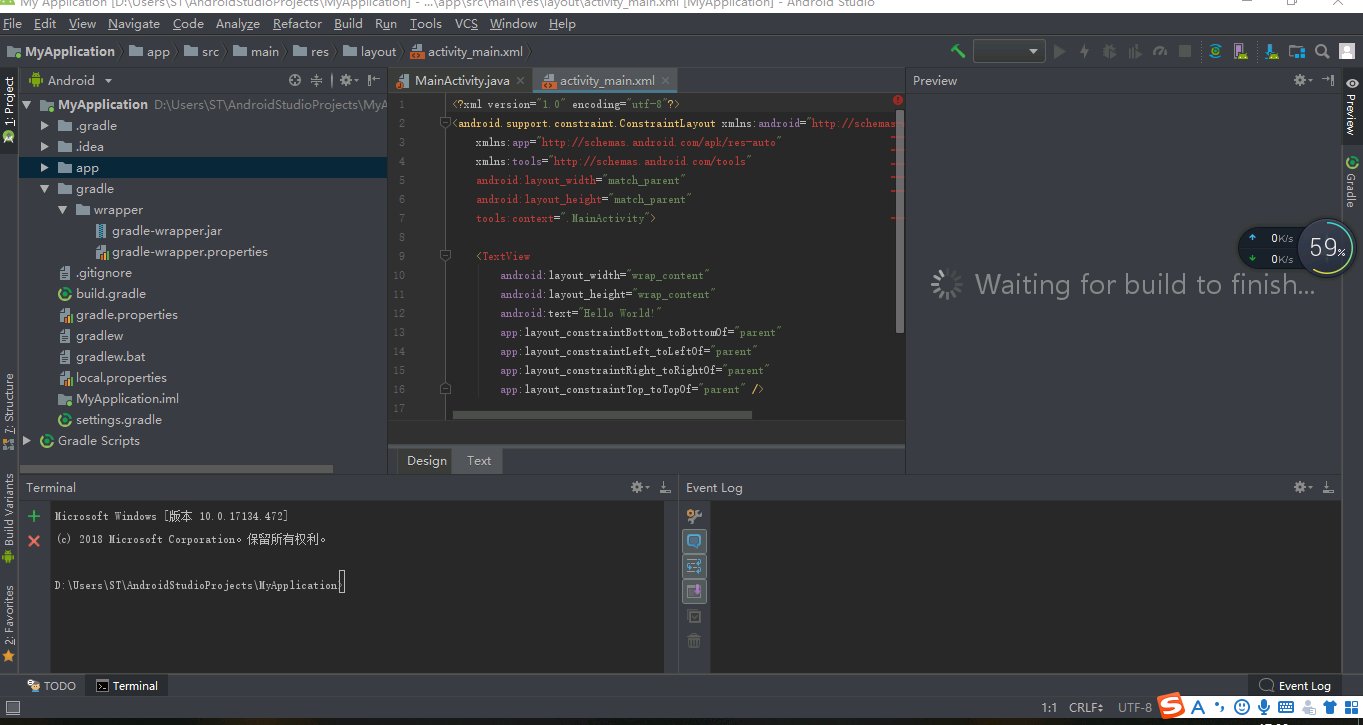This screenshot has height=725, width=1363.
Task: Select MyApplication.iml file
Action: click(118, 398)
